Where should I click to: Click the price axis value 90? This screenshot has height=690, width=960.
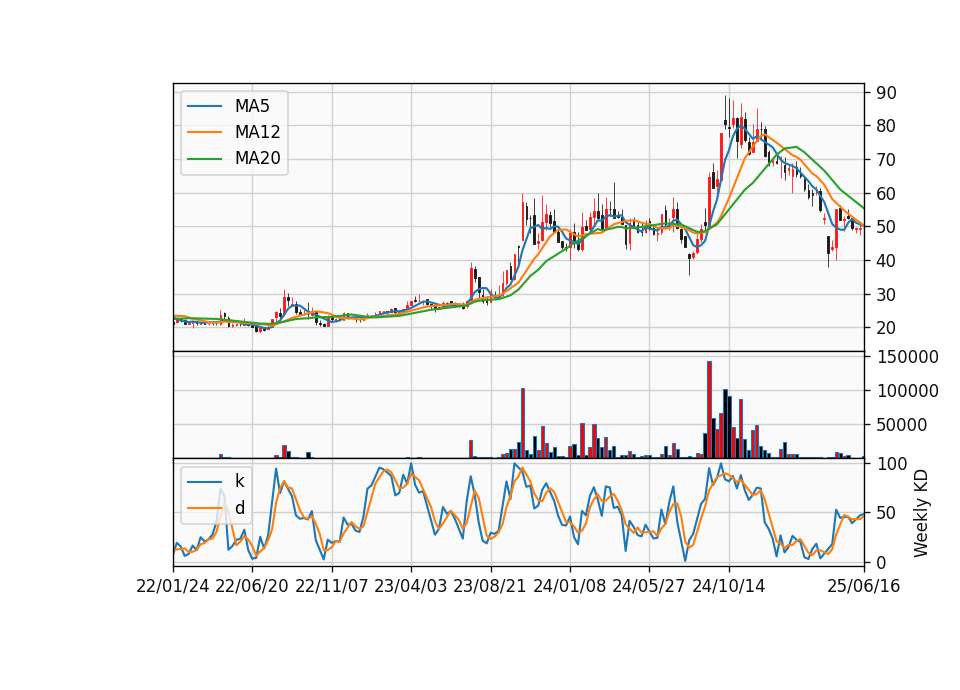pyautogui.click(x=887, y=93)
